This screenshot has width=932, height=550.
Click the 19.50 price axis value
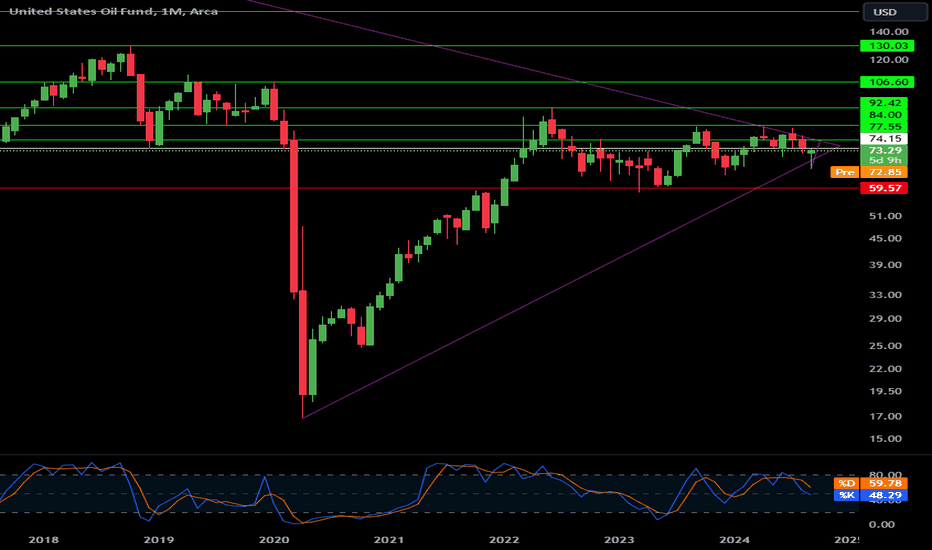click(x=885, y=392)
